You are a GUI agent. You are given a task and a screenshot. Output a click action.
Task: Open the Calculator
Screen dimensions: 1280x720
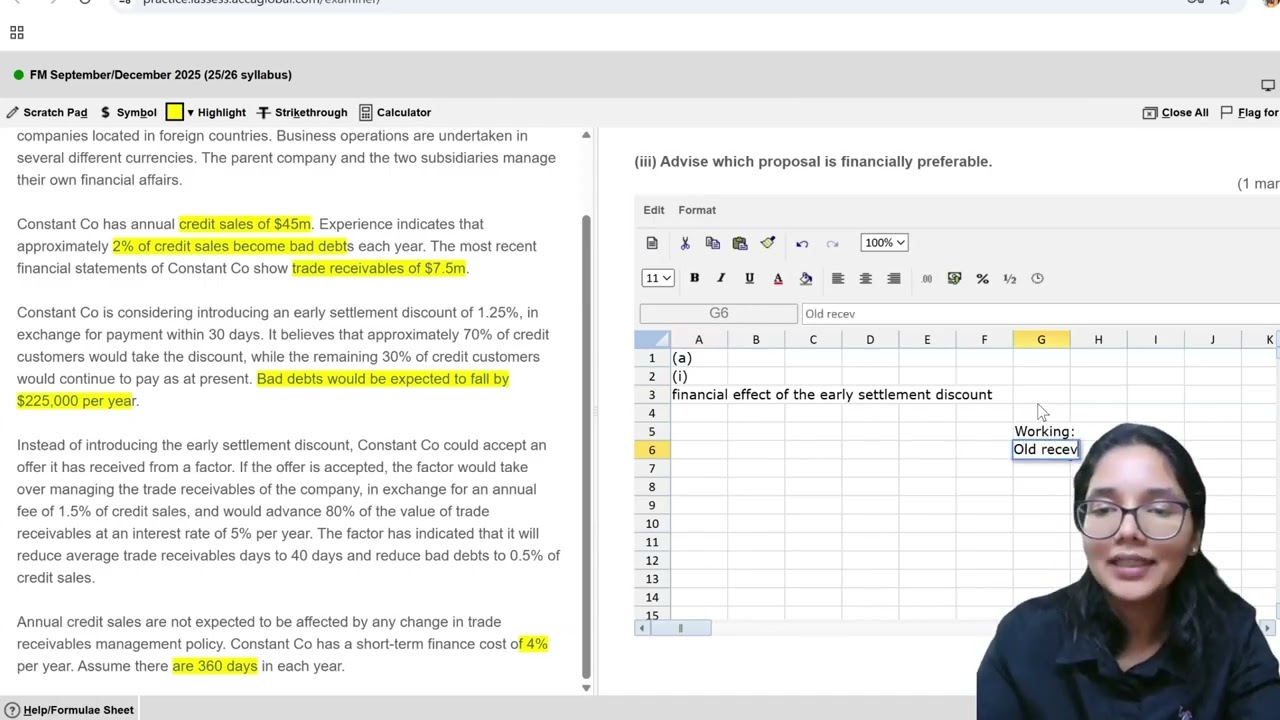[x=395, y=112]
